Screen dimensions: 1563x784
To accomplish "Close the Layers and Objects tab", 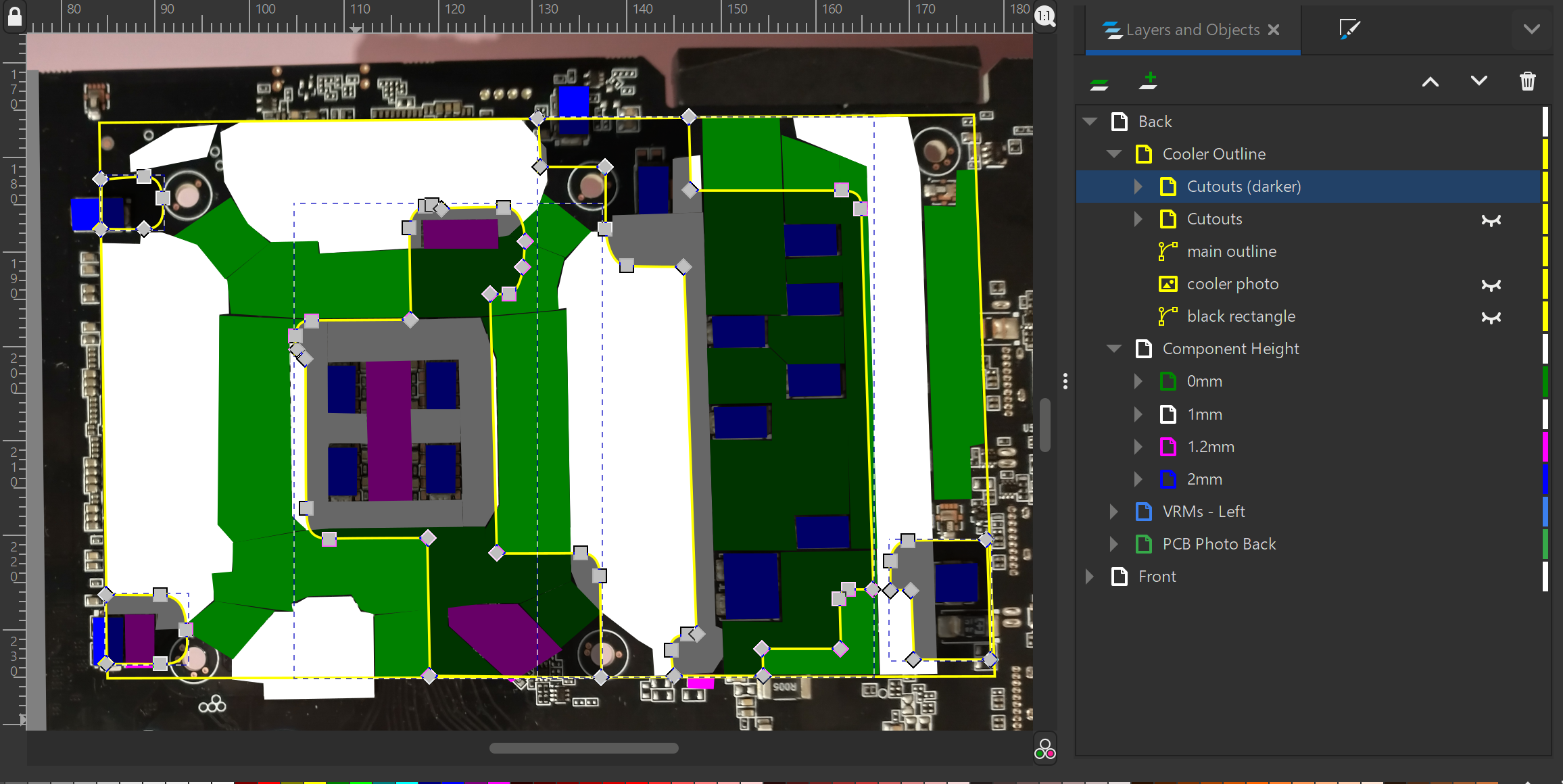I will [x=1274, y=30].
